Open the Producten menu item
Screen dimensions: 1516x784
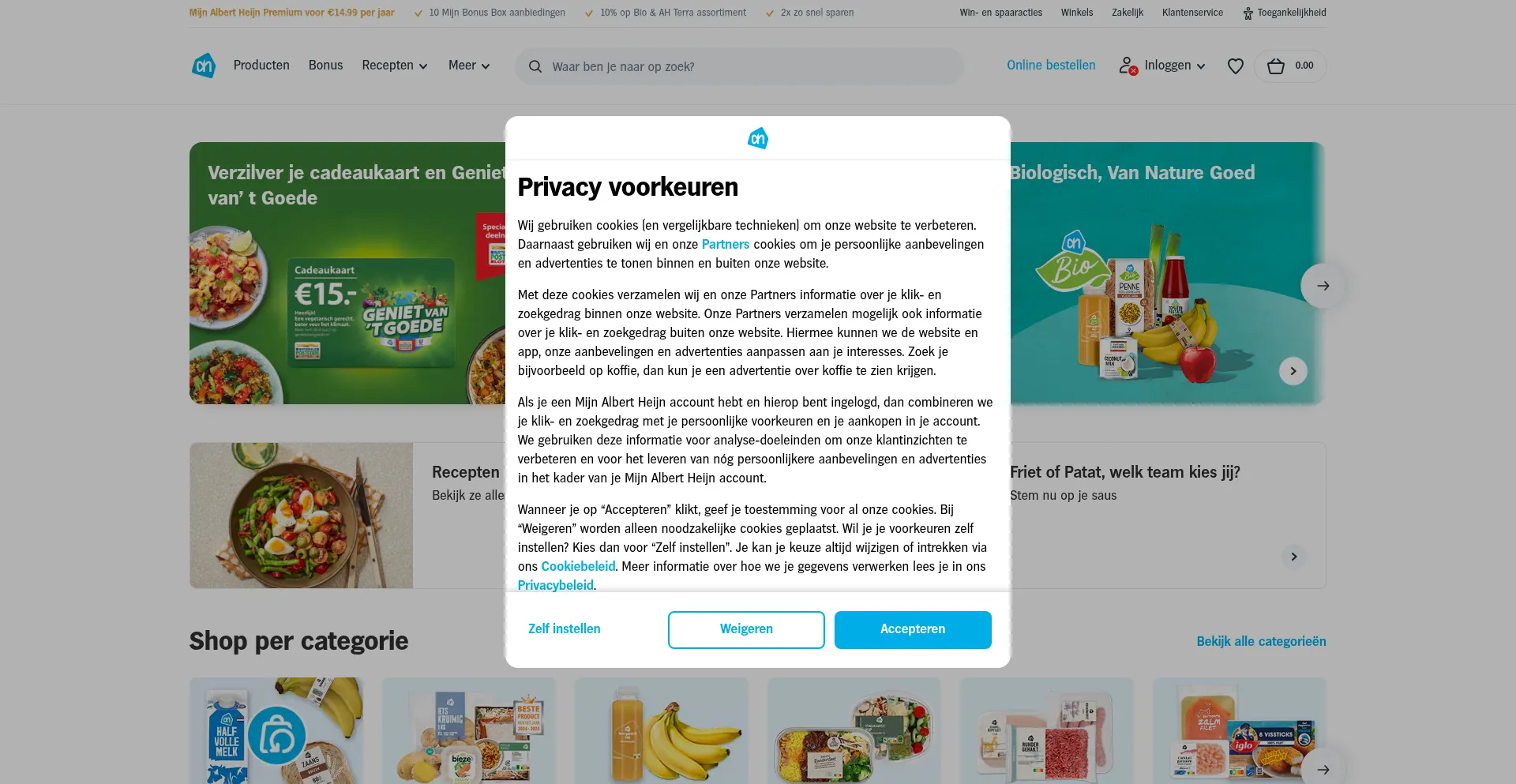click(261, 66)
